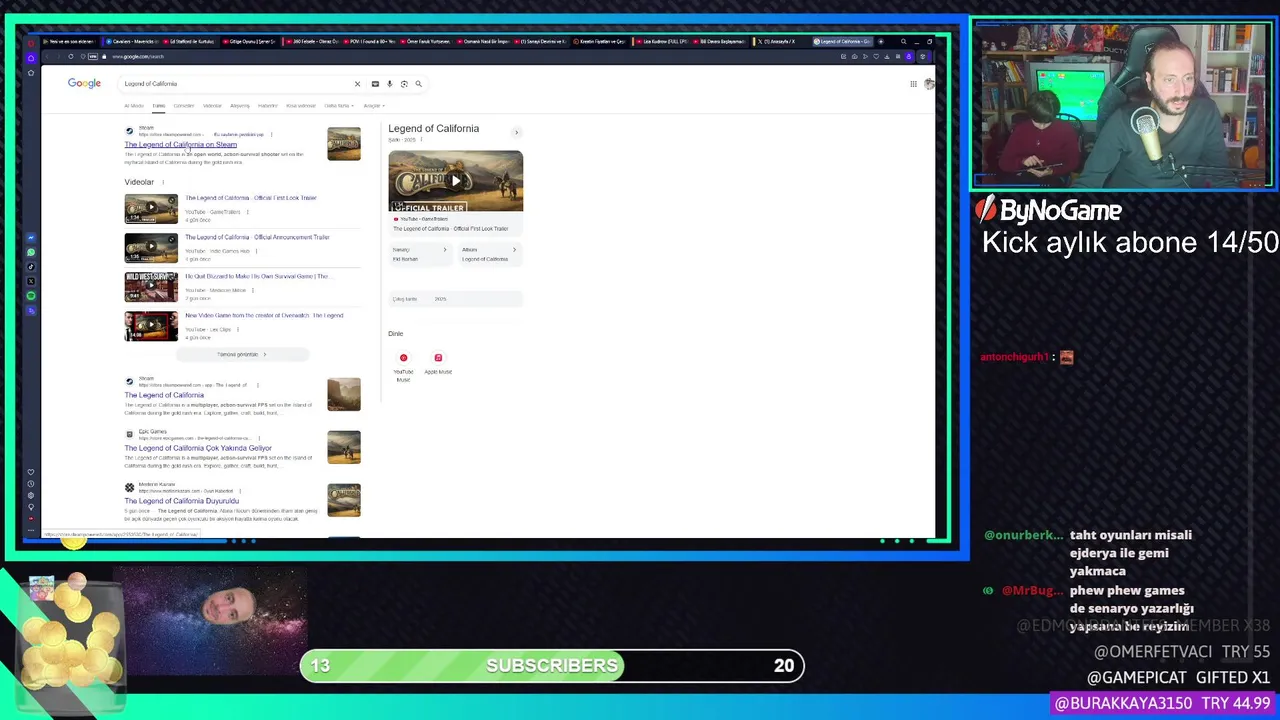
Task: Open TikTok in the browser sidebar
Action: pos(31,267)
